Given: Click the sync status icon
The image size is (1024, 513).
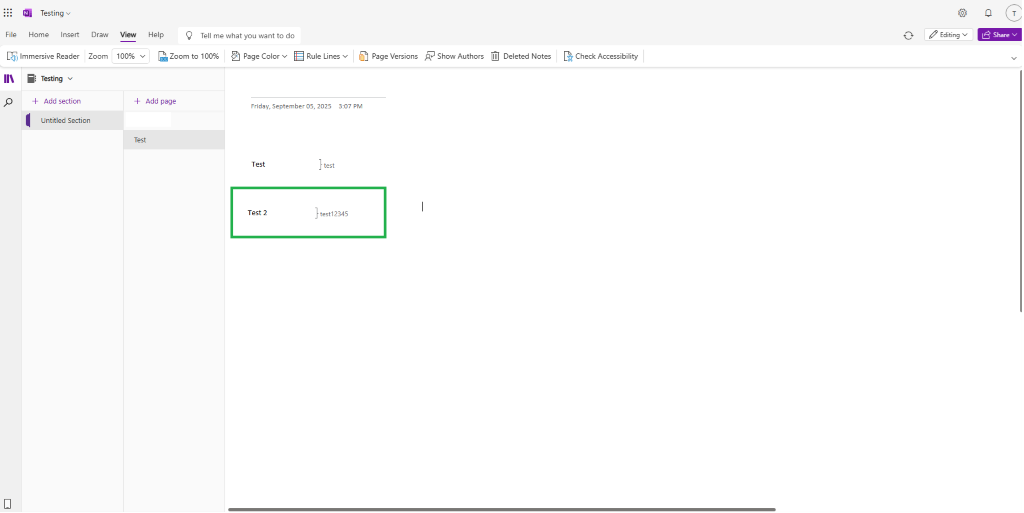Looking at the screenshot, I should [x=908, y=35].
